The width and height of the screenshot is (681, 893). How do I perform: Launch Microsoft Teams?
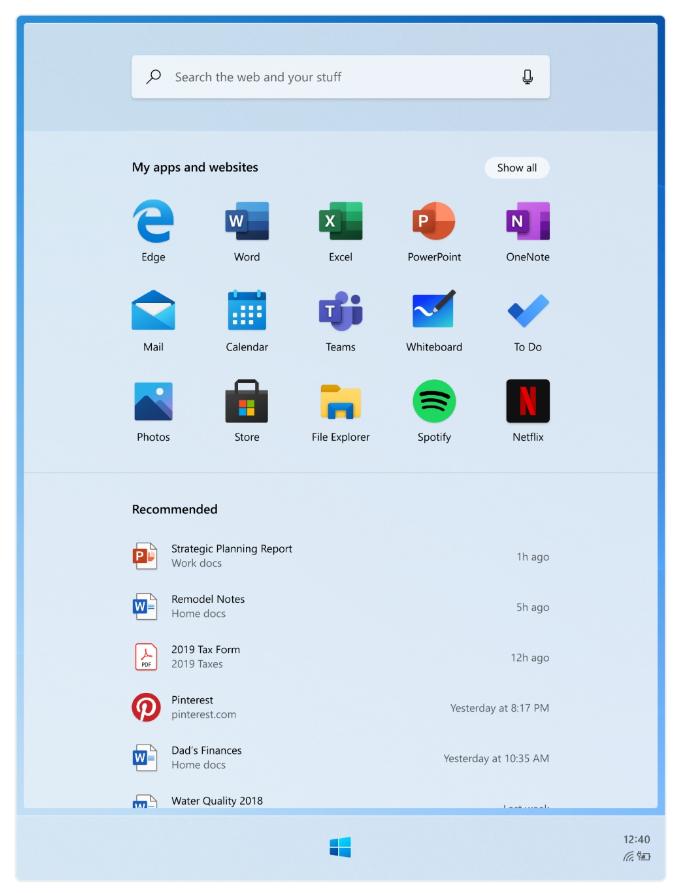340,310
